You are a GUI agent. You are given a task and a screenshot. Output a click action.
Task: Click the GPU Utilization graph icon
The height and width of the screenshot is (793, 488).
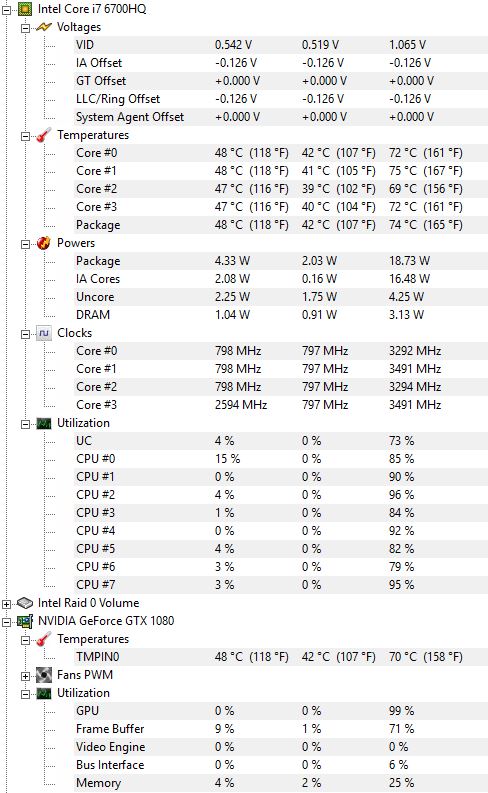(x=44, y=693)
